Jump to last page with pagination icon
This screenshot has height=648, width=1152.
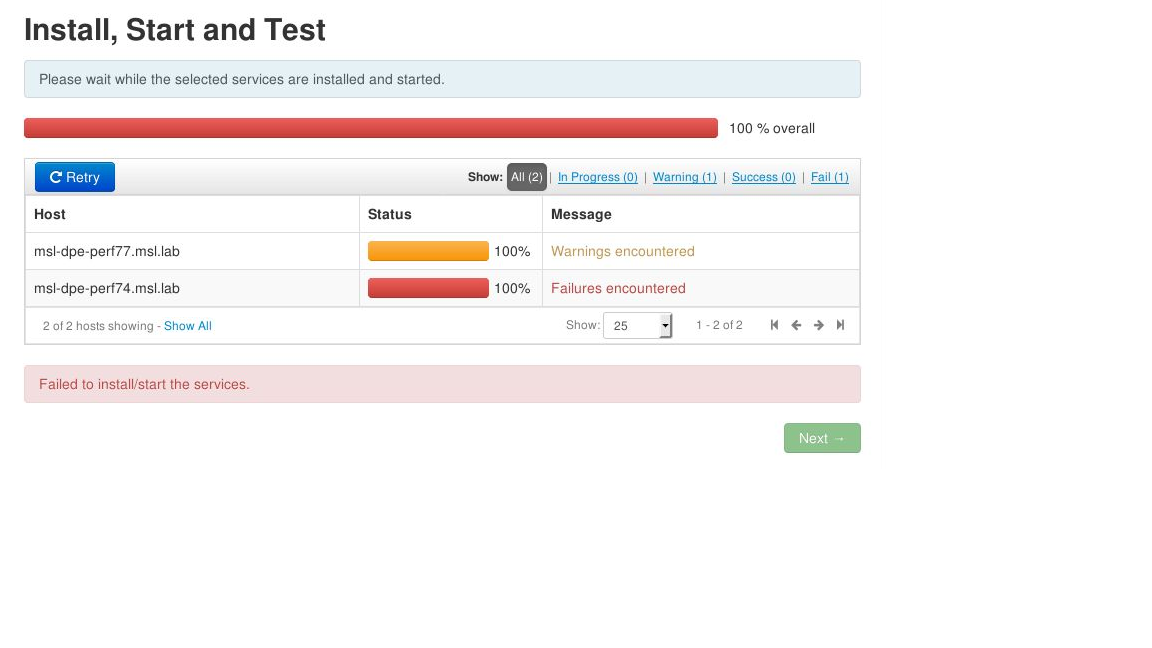[840, 324]
